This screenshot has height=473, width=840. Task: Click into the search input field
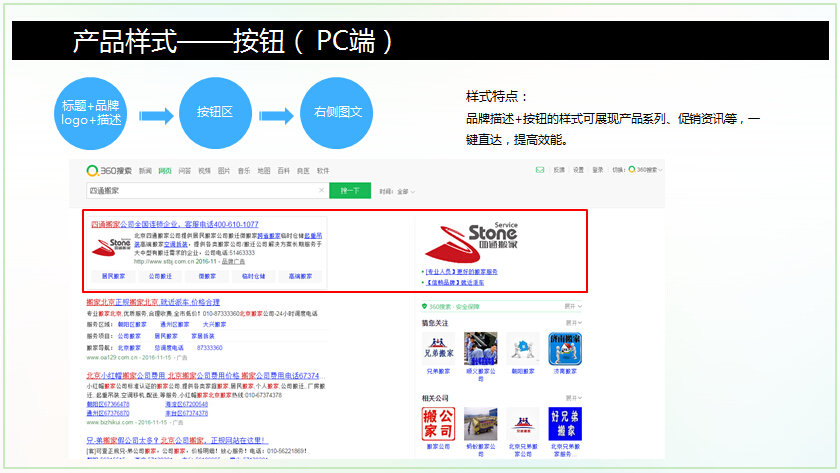click(200, 190)
